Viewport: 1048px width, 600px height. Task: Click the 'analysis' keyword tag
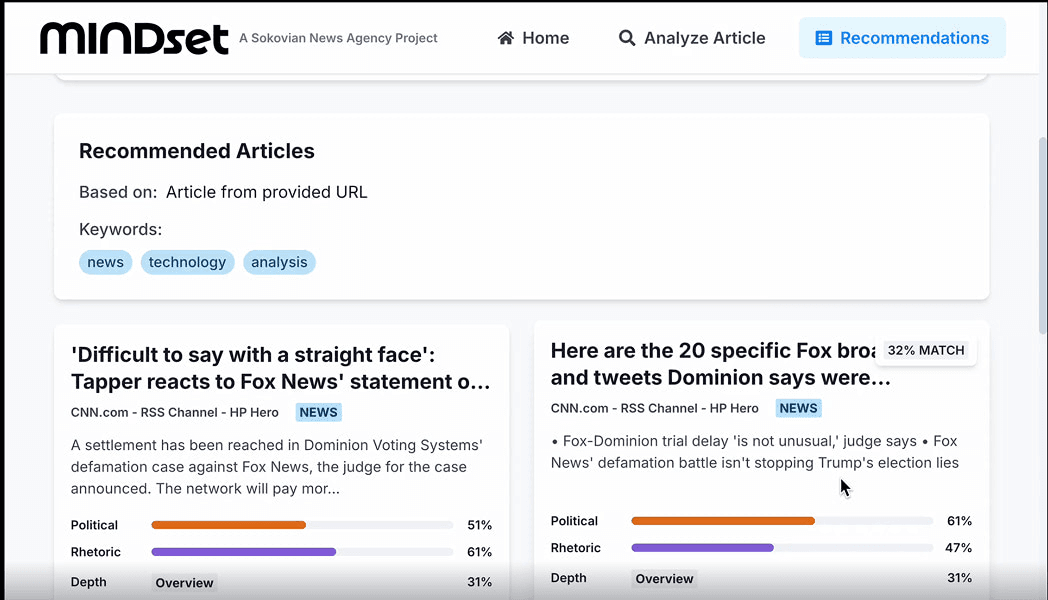(279, 262)
